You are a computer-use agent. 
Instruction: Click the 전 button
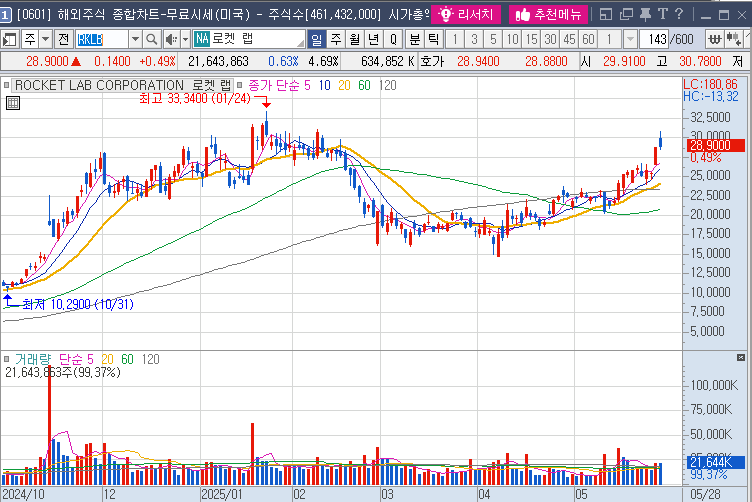pos(64,39)
